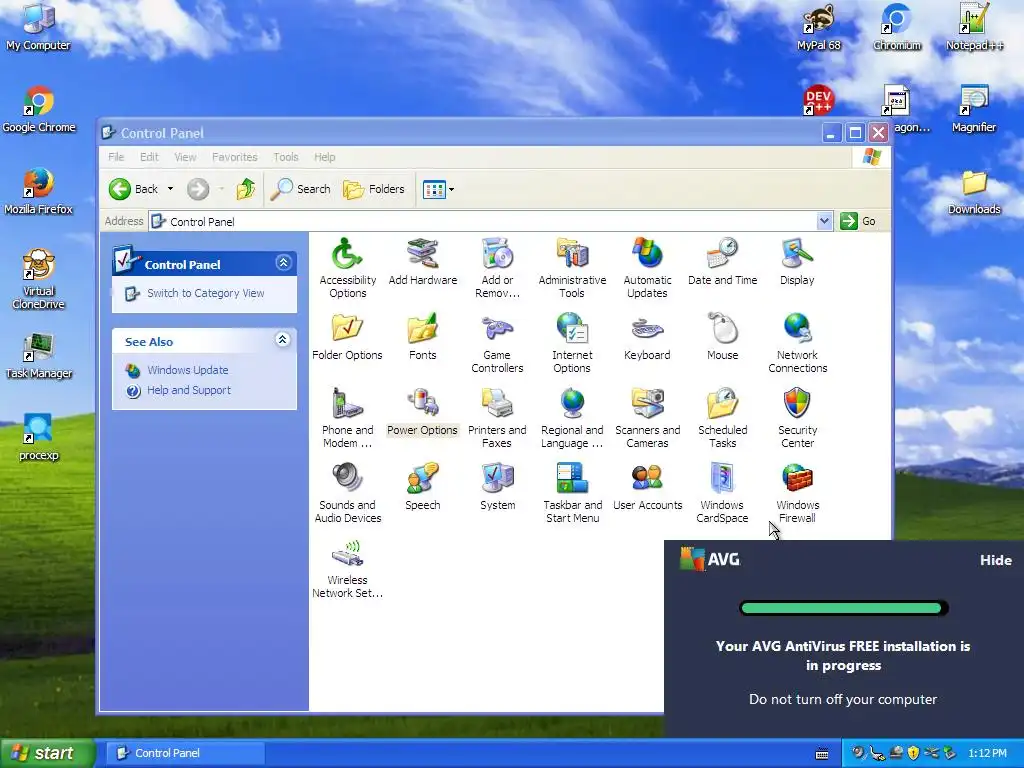Select Mozilla Firefox desktop icon

point(38,192)
